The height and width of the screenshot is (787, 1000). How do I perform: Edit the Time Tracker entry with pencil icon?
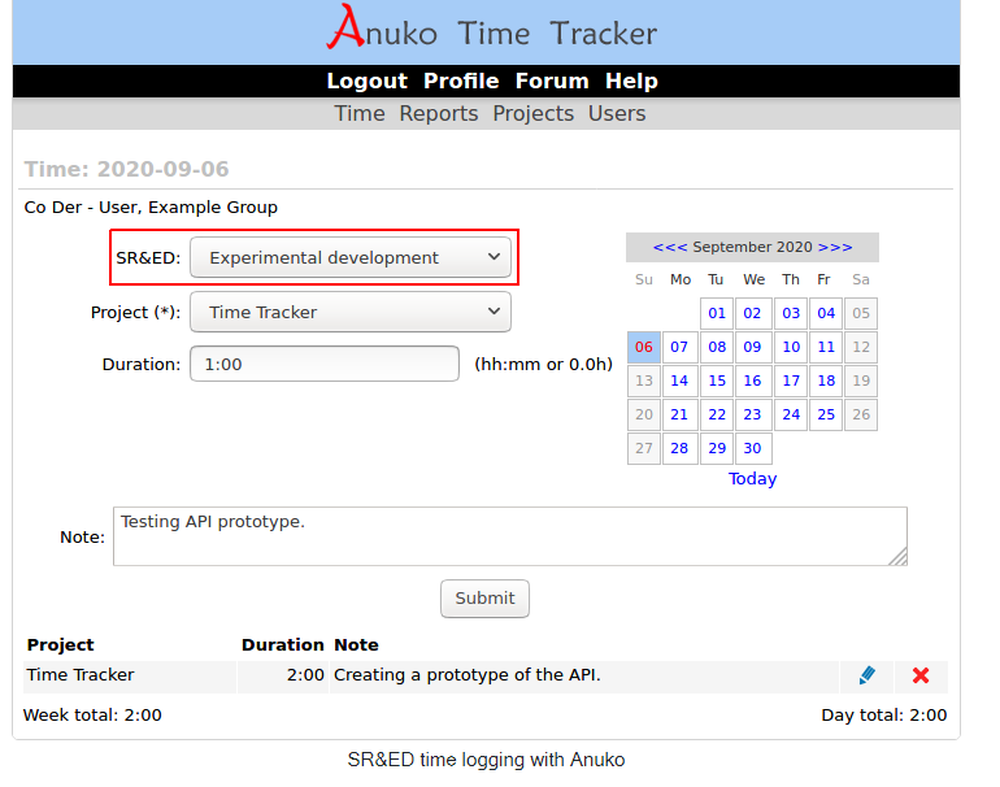(867, 675)
